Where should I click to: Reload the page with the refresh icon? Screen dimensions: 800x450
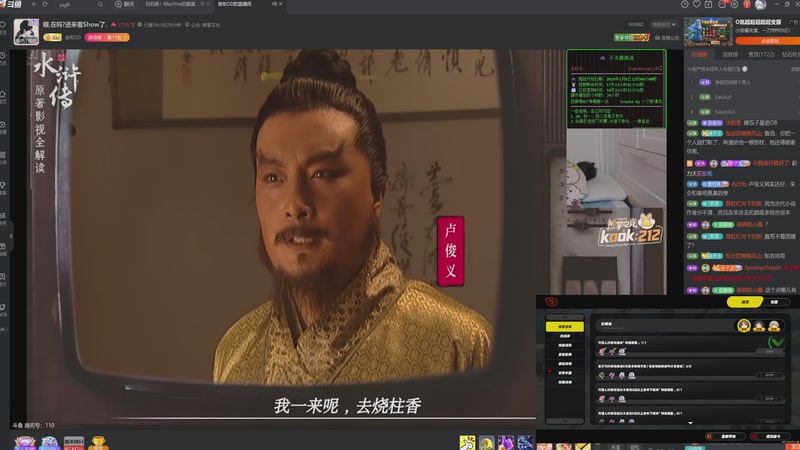click(45, 4)
